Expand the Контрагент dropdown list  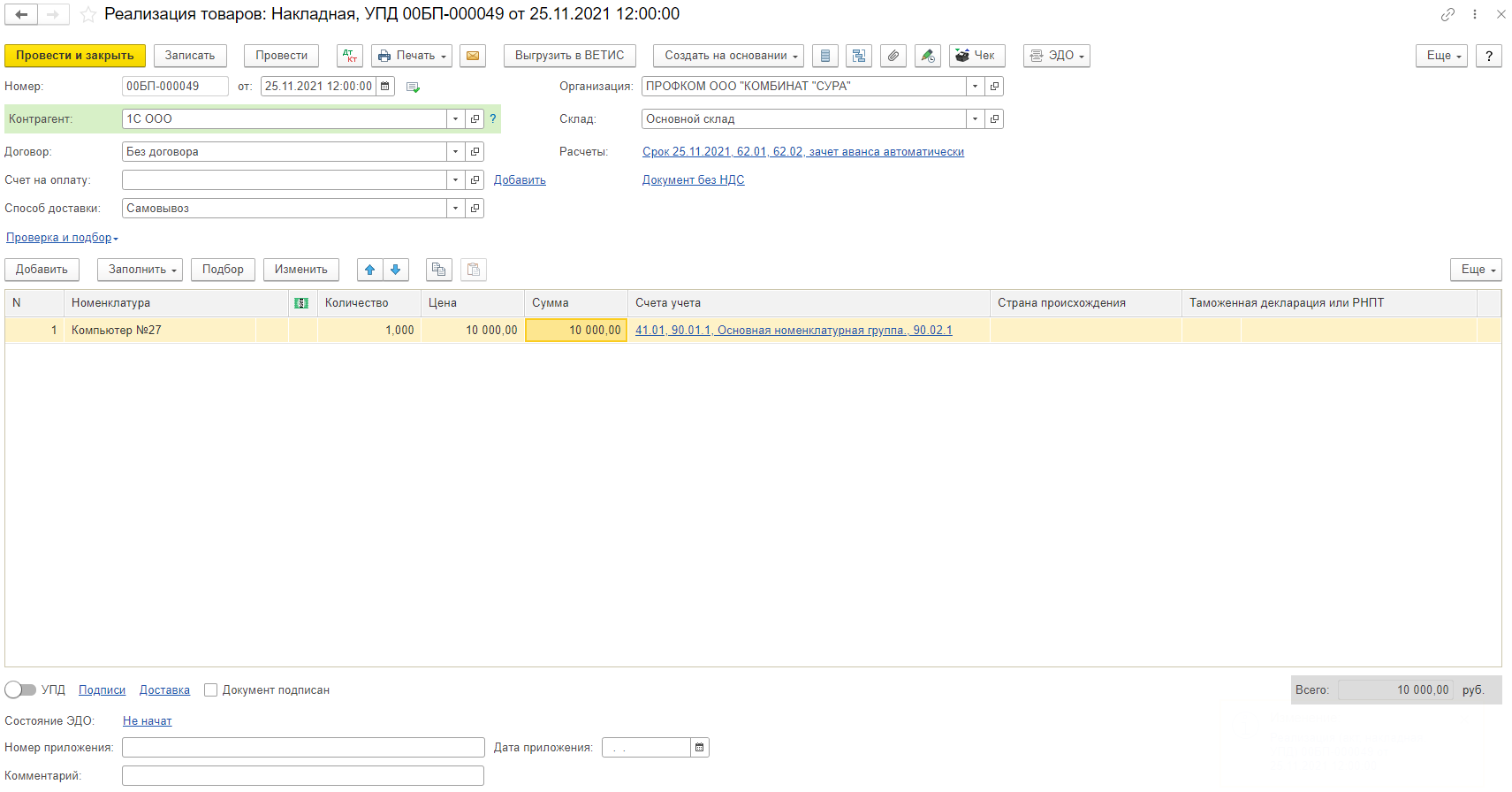tap(456, 119)
